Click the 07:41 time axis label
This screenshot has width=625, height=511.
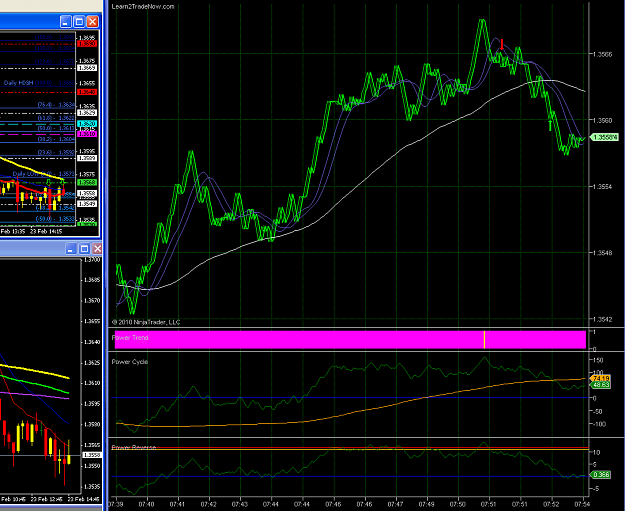[x=177, y=504]
